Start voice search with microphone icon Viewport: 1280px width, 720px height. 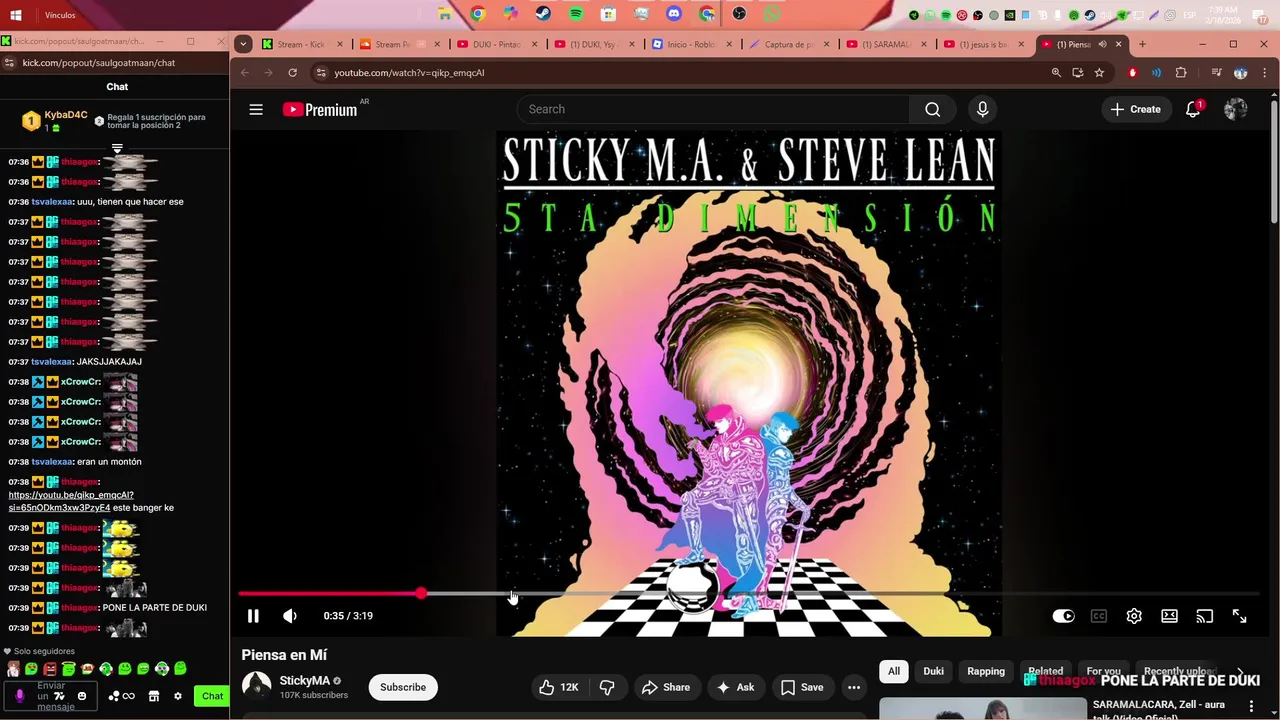point(983,109)
